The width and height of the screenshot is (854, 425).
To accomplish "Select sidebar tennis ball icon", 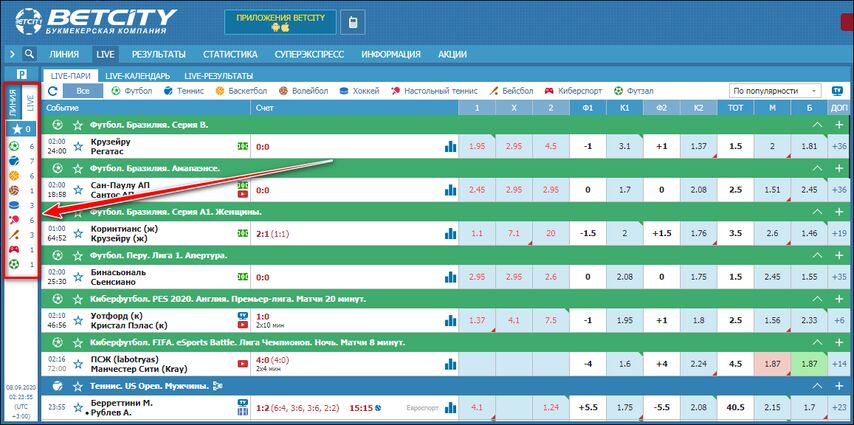I will point(15,161).
